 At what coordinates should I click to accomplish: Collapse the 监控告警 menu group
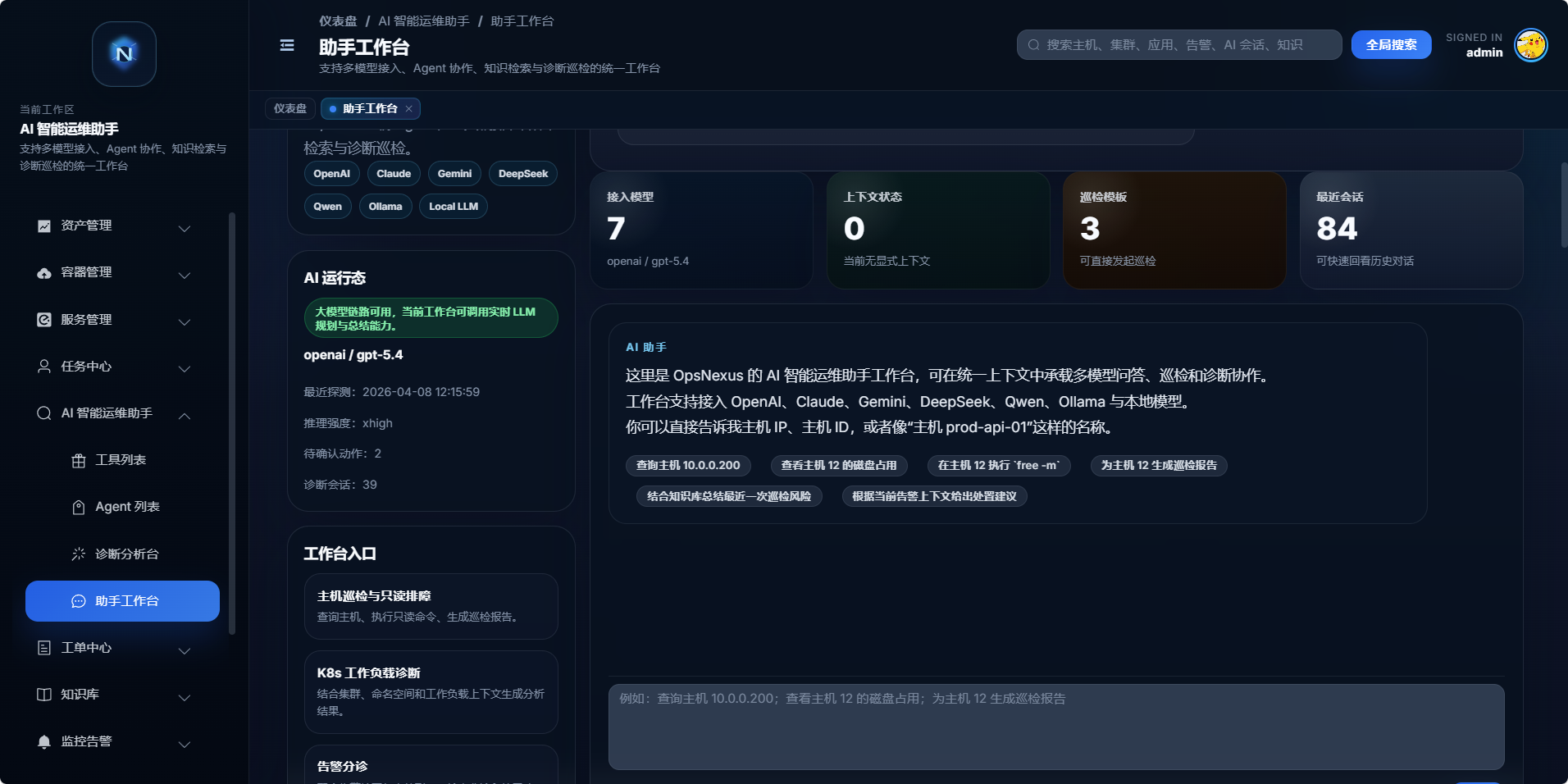coord(185,744)
